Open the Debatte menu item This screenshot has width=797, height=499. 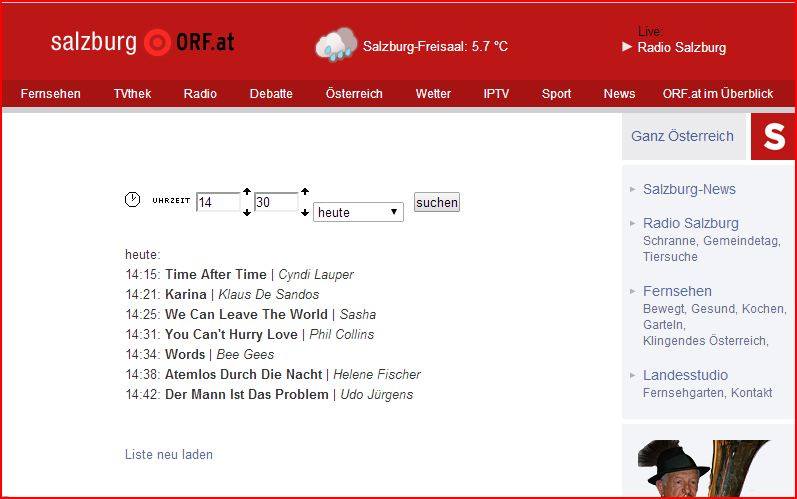(x=271, y=93)
